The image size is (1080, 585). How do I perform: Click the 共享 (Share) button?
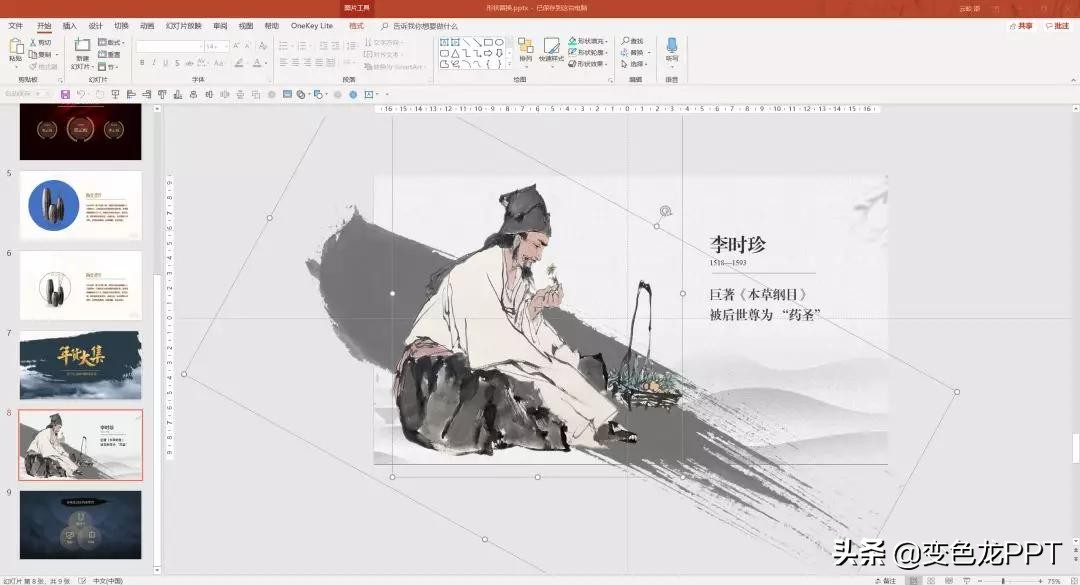[x=1022, y=26]
